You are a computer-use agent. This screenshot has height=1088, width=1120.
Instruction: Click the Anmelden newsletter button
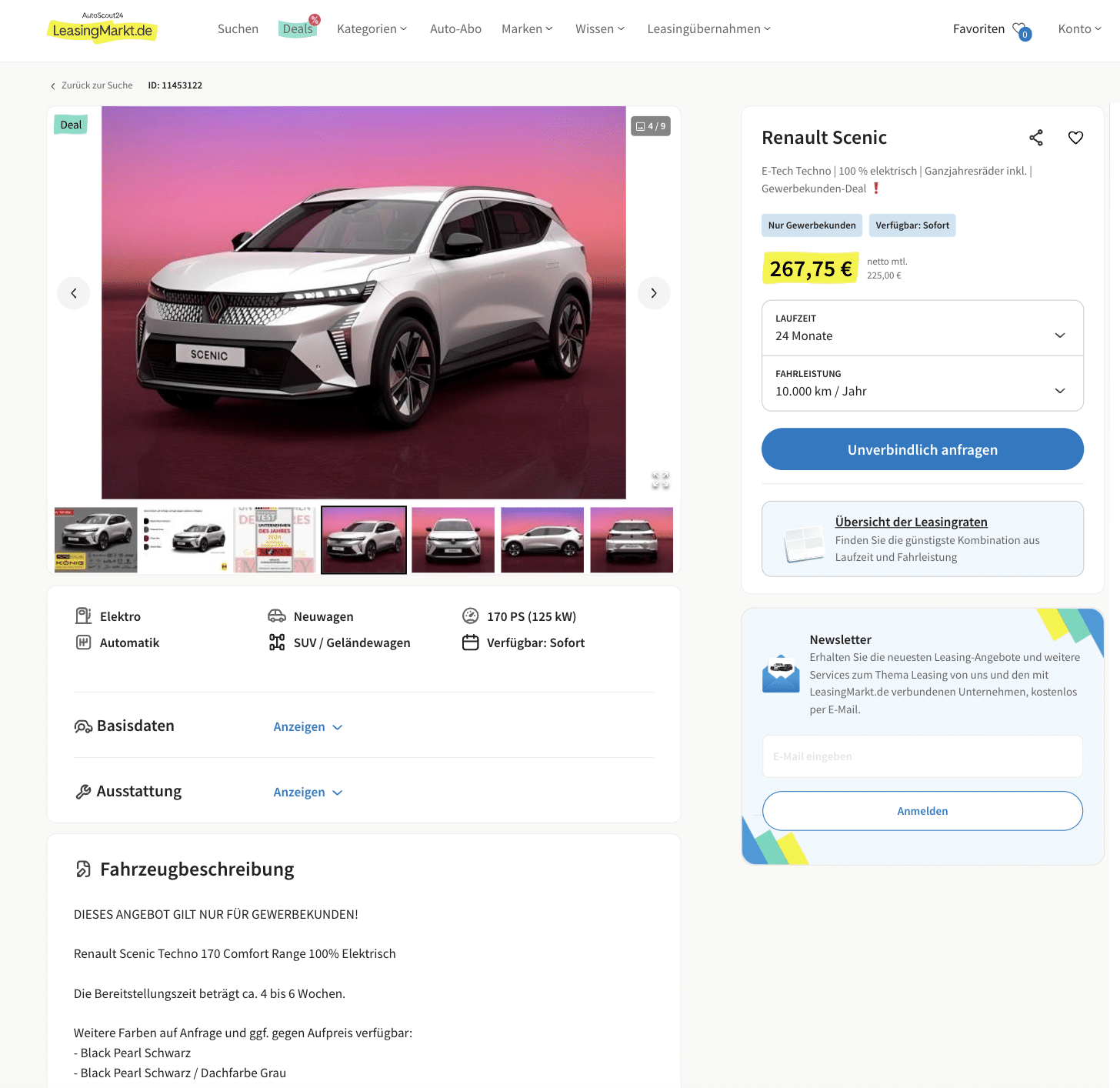(922, 811)
